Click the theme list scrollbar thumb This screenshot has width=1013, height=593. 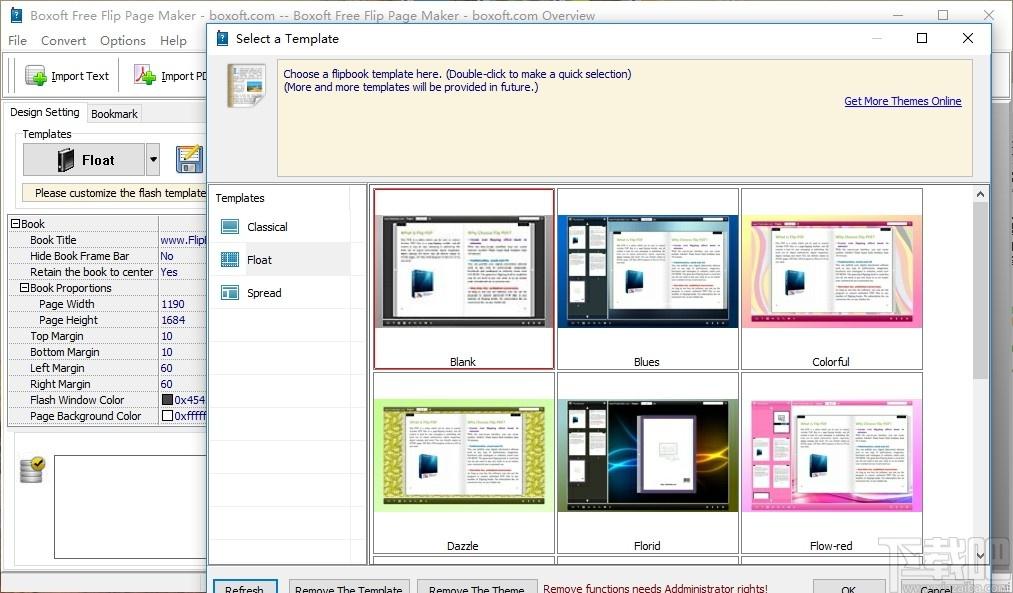point(980,291)
